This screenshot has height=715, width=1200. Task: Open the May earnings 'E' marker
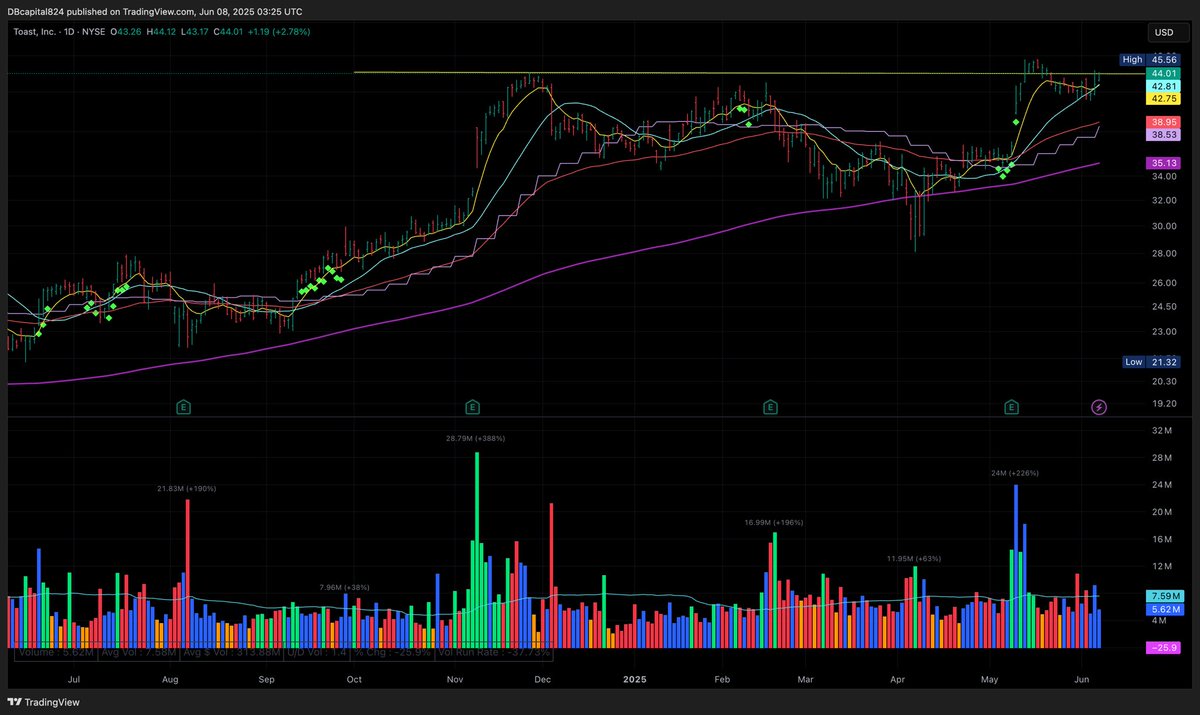click(1012, 406)
